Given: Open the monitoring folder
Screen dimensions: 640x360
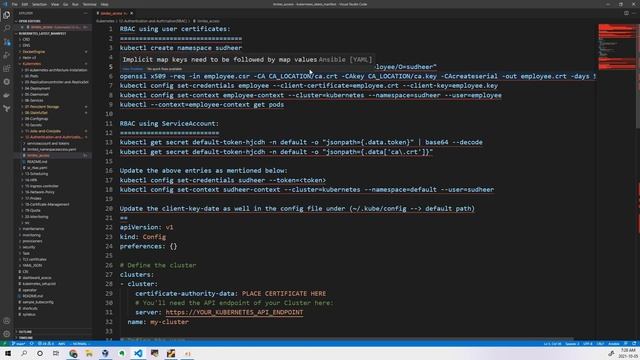Looking at the screenshot, I should 31,235.
